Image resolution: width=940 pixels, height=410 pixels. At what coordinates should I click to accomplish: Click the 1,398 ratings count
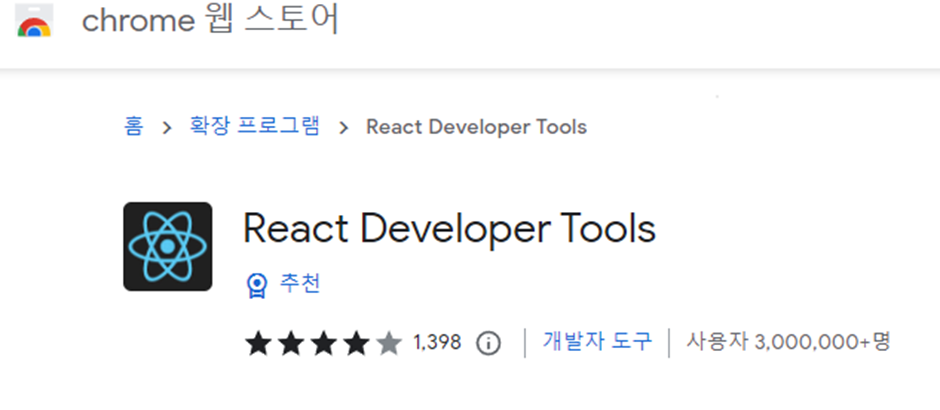click(437, 343)
